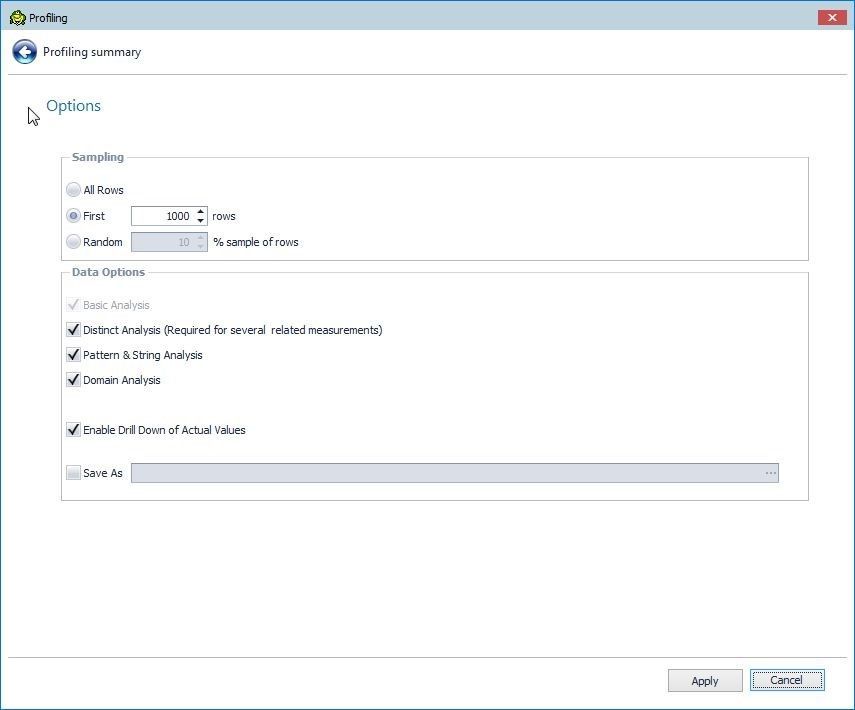Enable the Save As checkbox
Image resolution: width=855 pixels, height=710 pixels.
coord(73,473)
